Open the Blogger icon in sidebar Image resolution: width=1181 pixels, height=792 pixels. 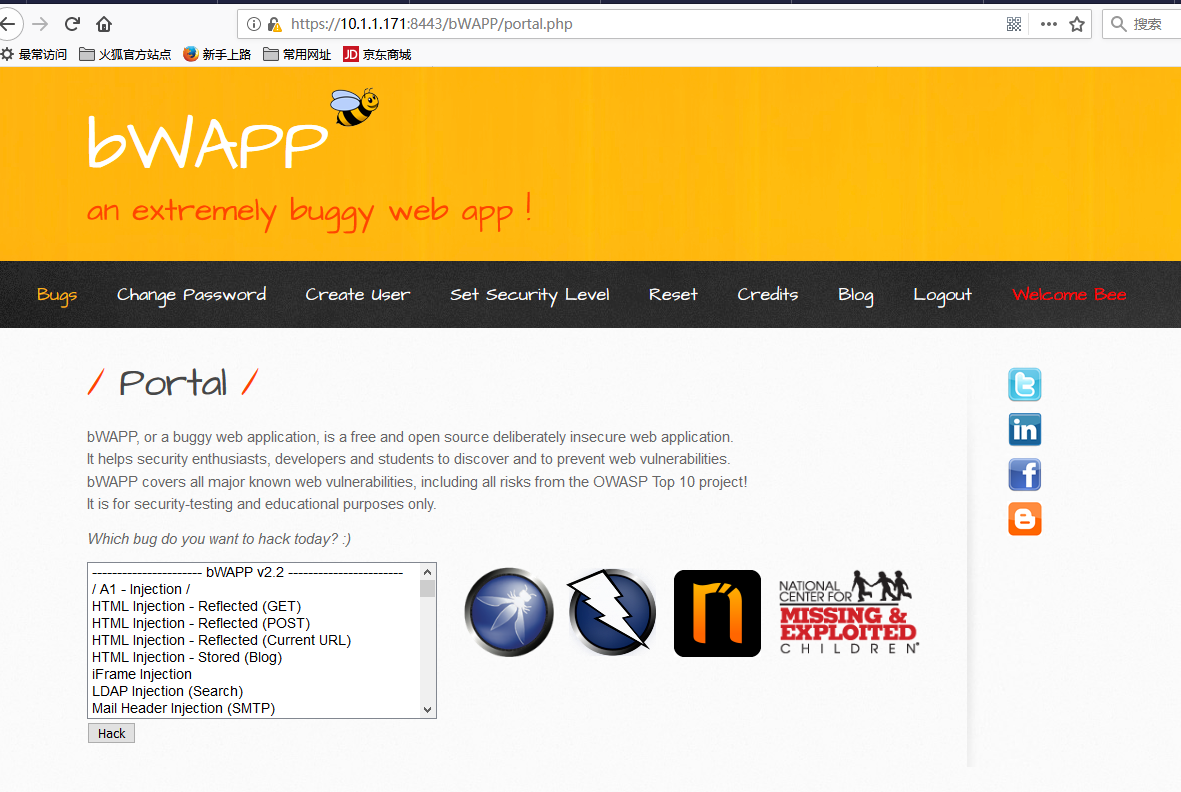pyautogui.click(x=1024, y=519)
